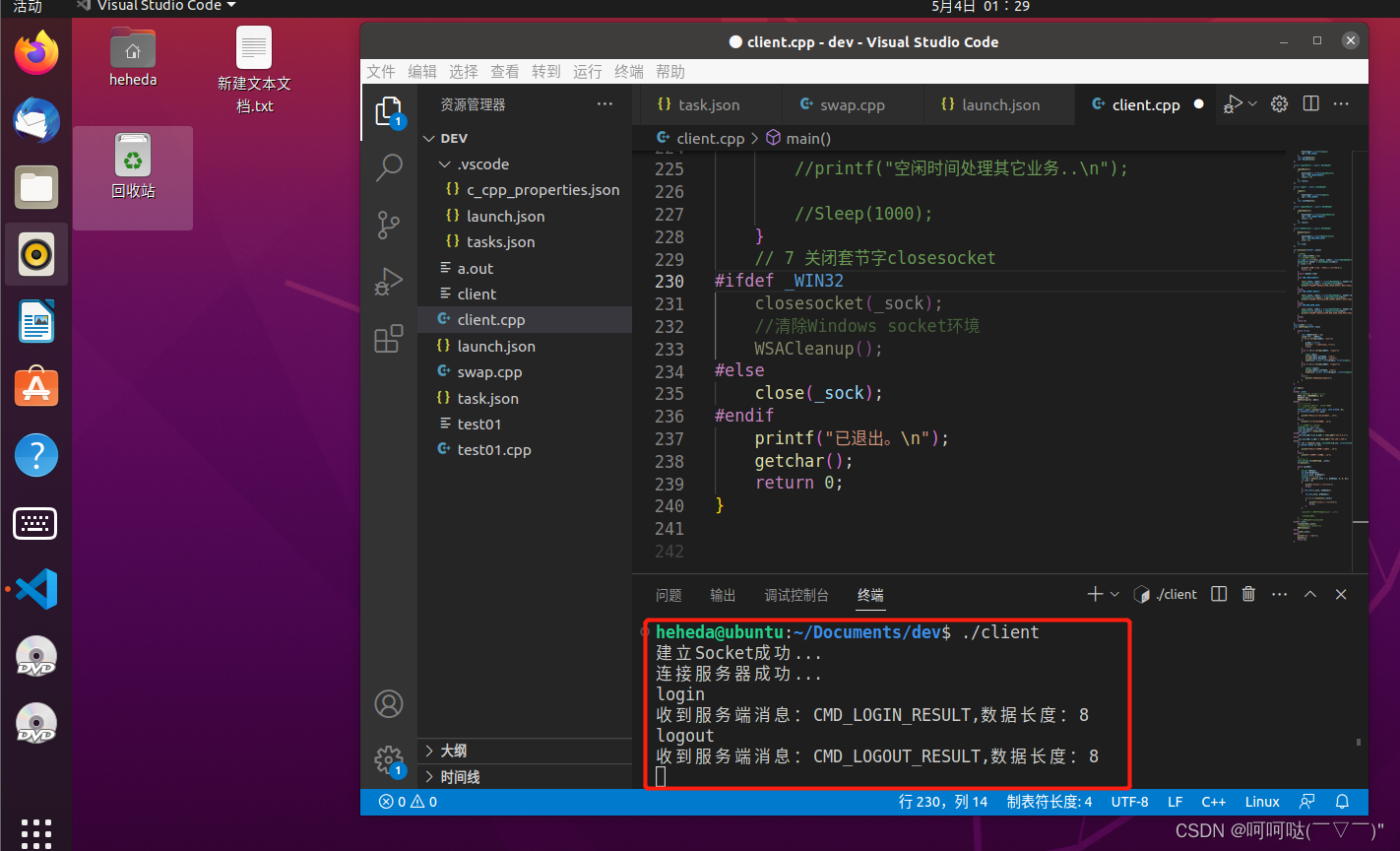Toggle maximize panel with the chevron icon
Screen dimensions: 1400x851
click(1309, 594)
